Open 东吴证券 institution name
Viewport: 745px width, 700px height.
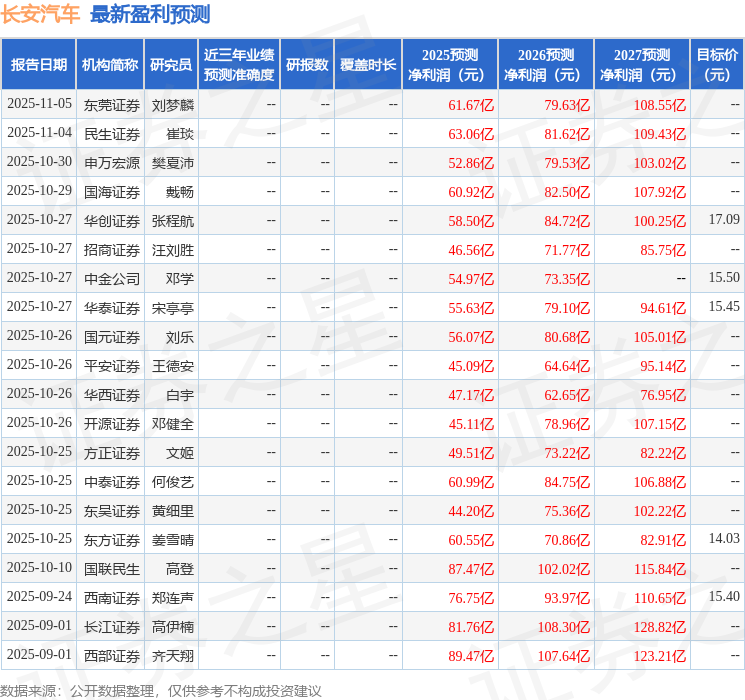(112, 511)
